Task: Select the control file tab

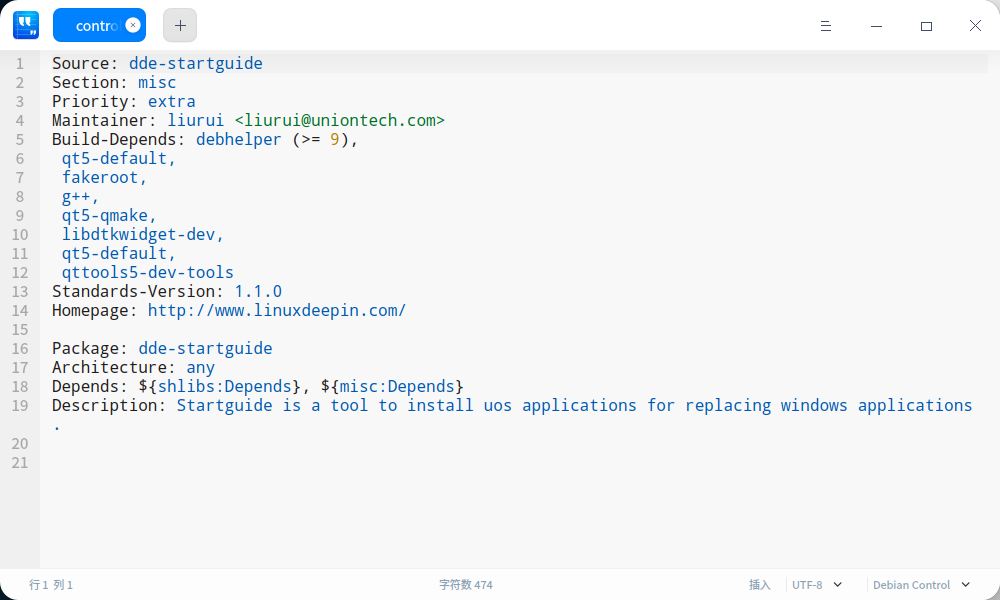Action: 99,26
